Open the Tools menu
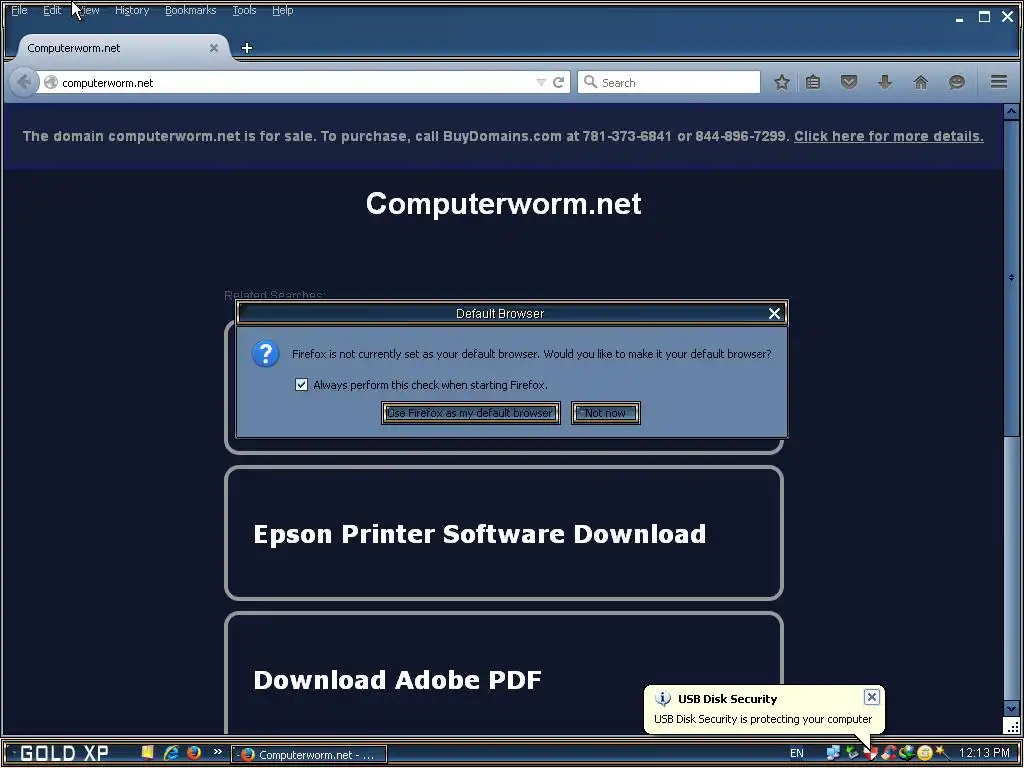 244,10
